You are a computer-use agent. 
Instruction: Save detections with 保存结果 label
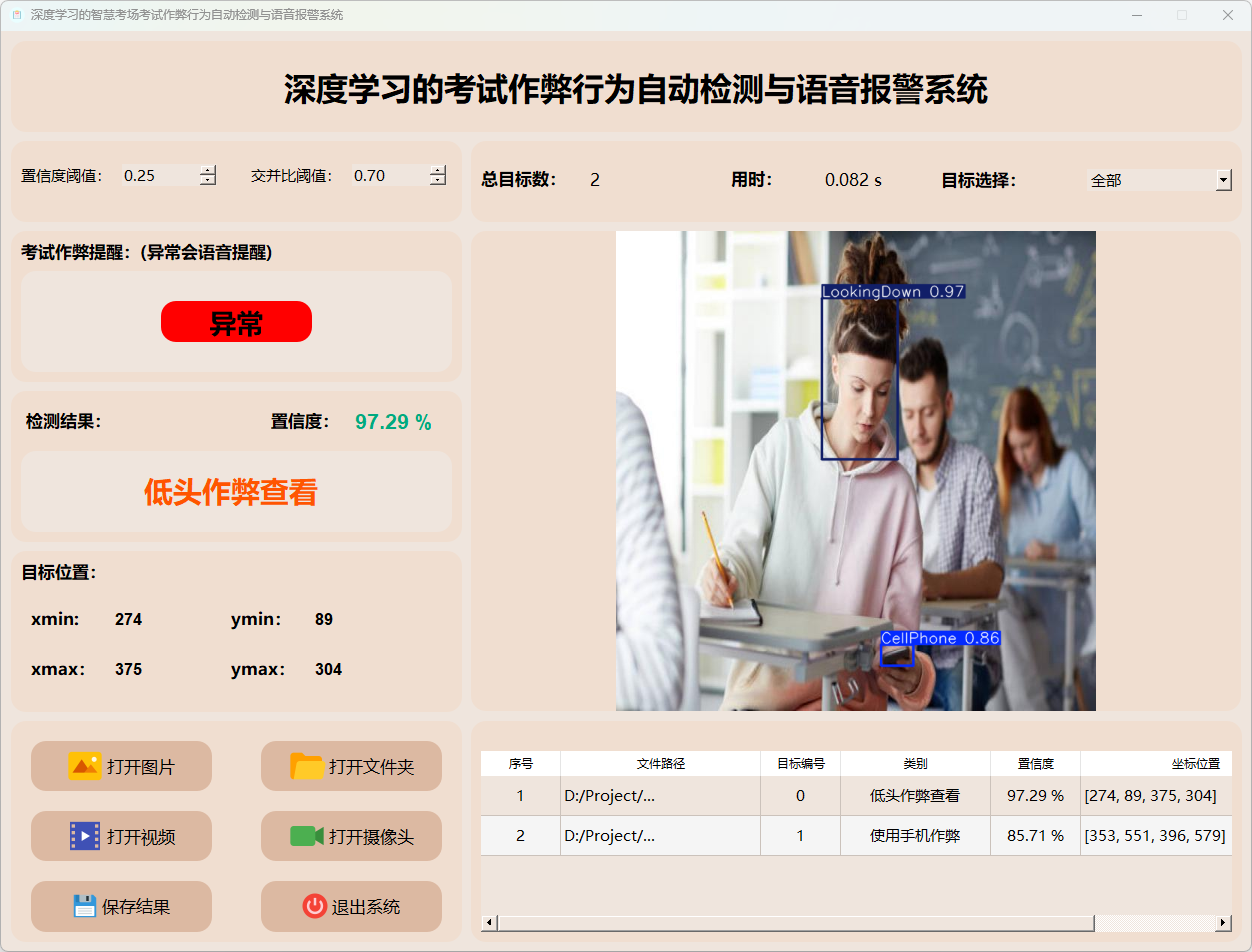(x=136, y=907)
